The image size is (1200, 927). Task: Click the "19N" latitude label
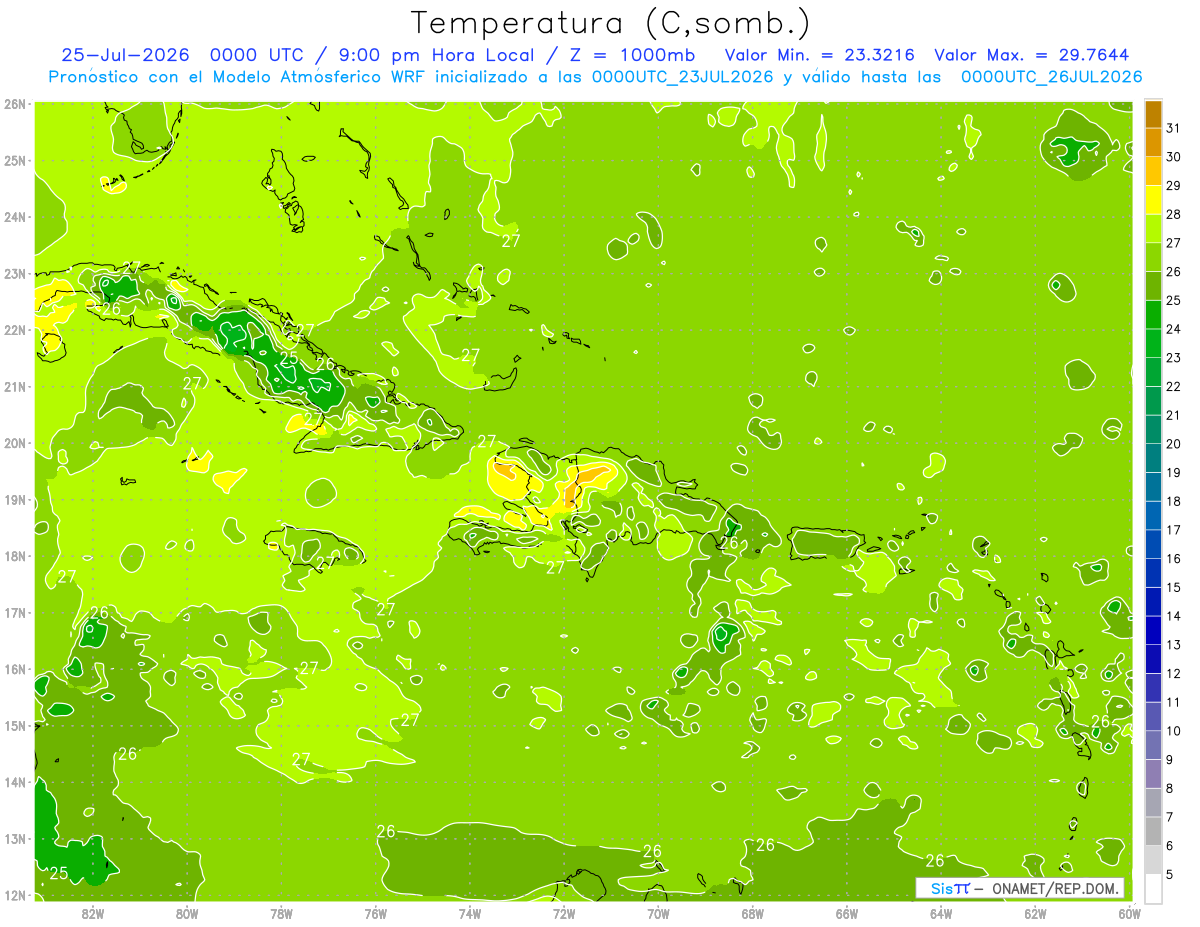coord(14,500)
